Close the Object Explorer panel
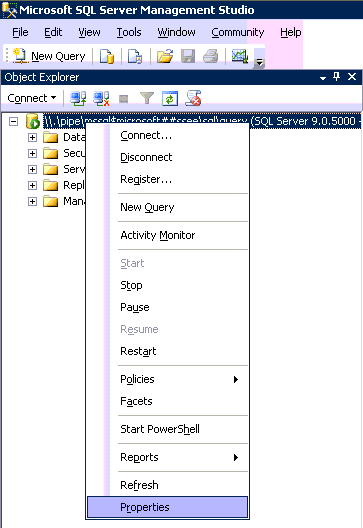This screenshot has height=528, width=363. [x=352, y=77]
